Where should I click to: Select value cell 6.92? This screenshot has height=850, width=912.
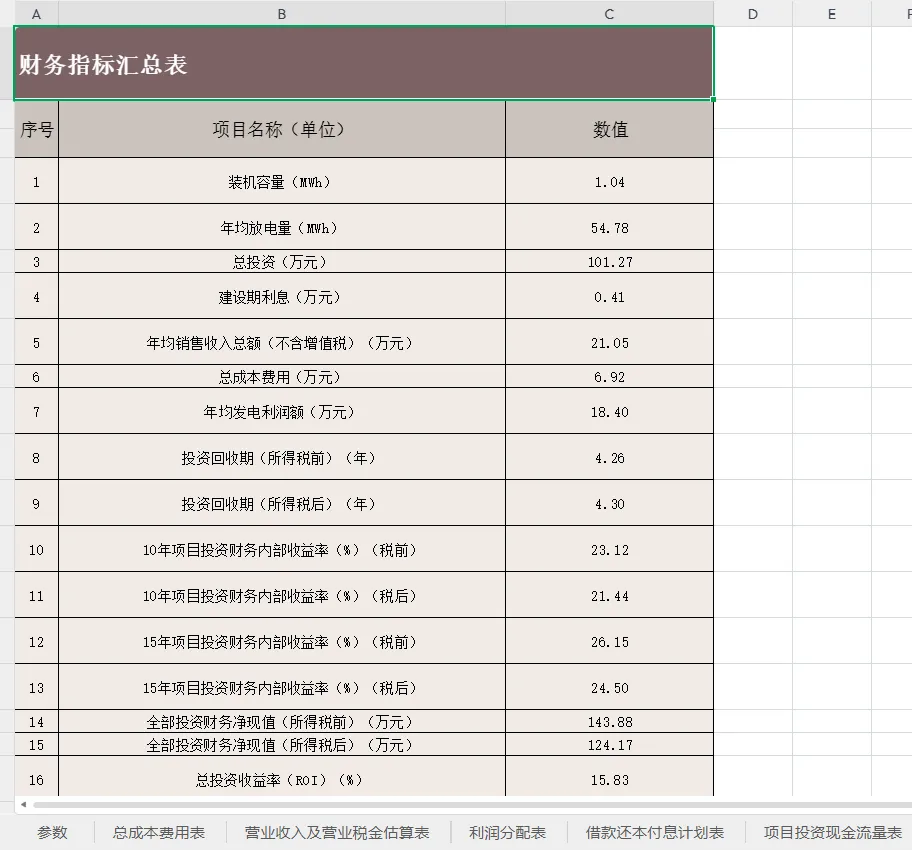(x=610, y=376)
